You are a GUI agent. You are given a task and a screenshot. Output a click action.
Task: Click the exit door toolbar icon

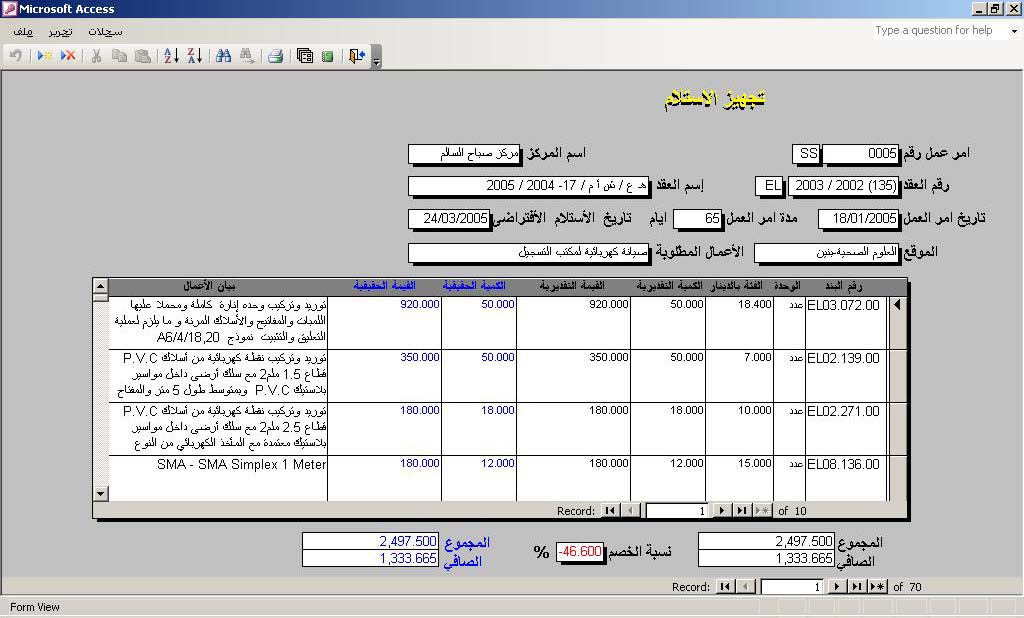tap(356, 56)
